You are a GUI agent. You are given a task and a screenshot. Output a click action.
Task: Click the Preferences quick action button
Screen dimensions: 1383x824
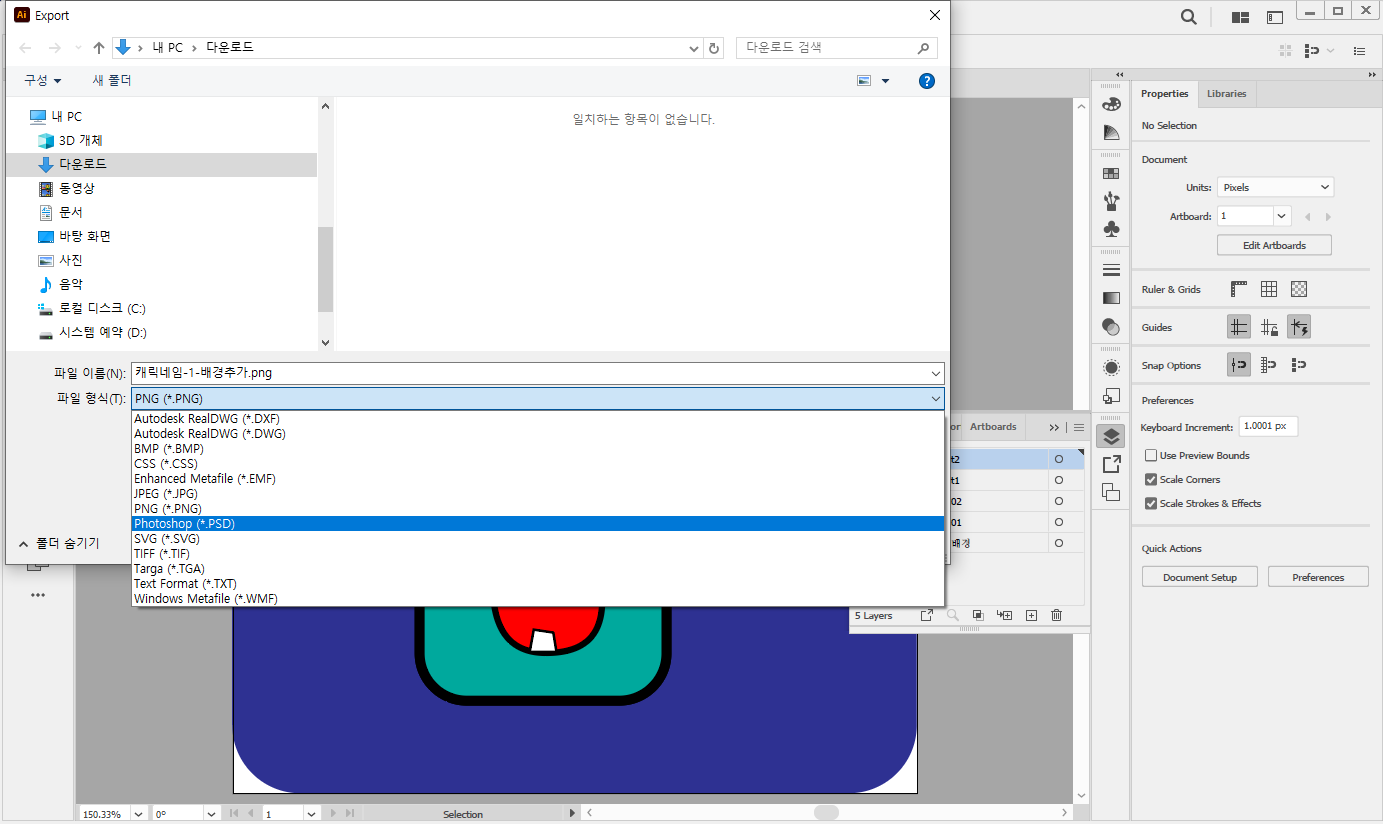click(1318, 577)
